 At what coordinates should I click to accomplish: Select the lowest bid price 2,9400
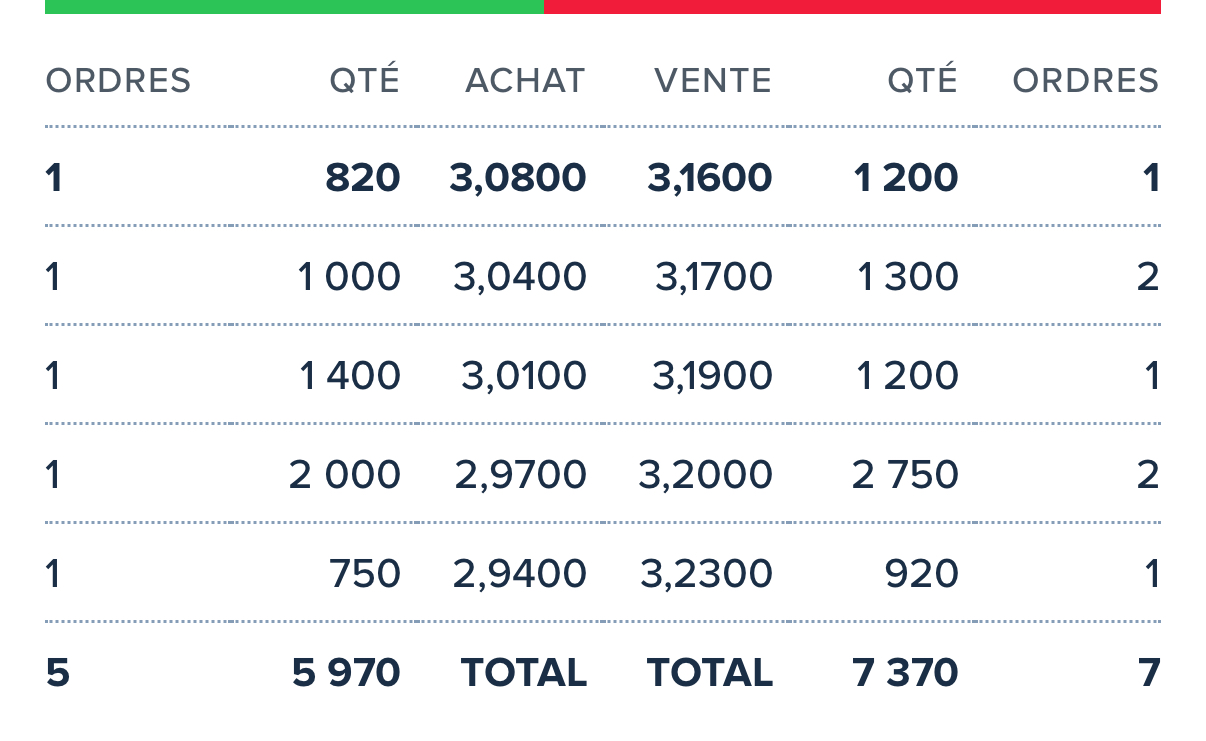pyautogui.click(x=520, y=574)
